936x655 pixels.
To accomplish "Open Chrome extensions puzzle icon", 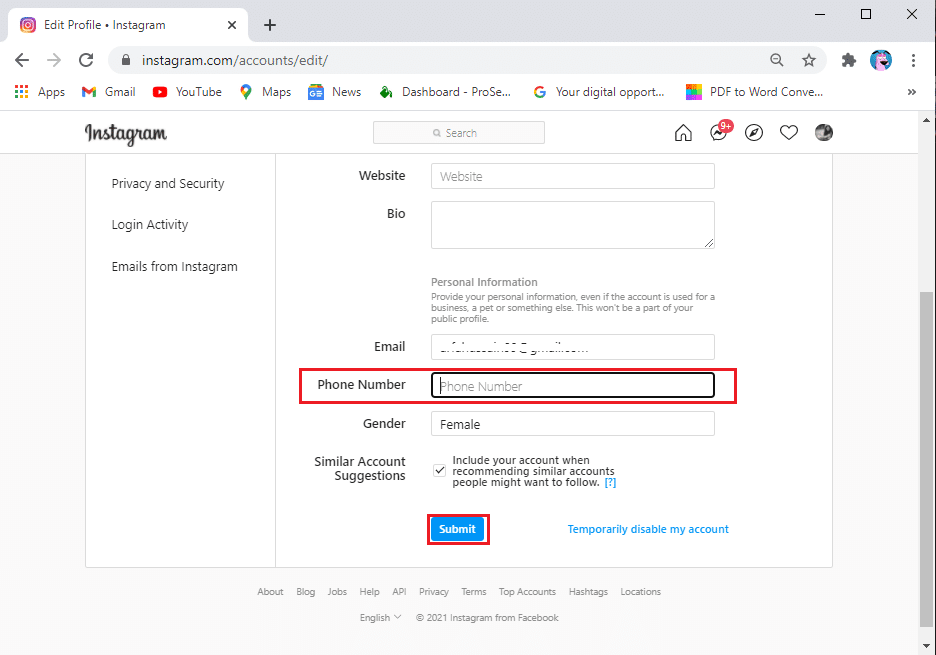I will pyautogui.click(x=849, y=60).
